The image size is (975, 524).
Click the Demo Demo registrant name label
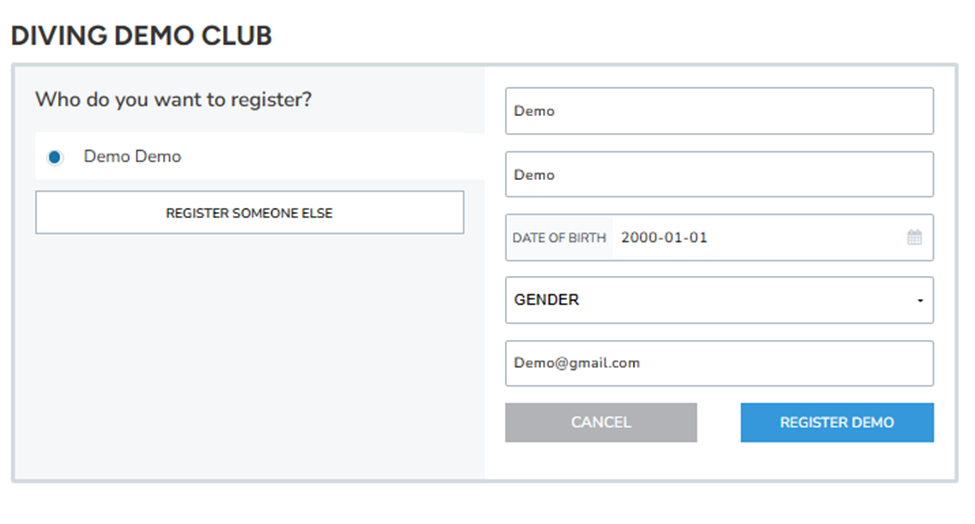(132, 157)
